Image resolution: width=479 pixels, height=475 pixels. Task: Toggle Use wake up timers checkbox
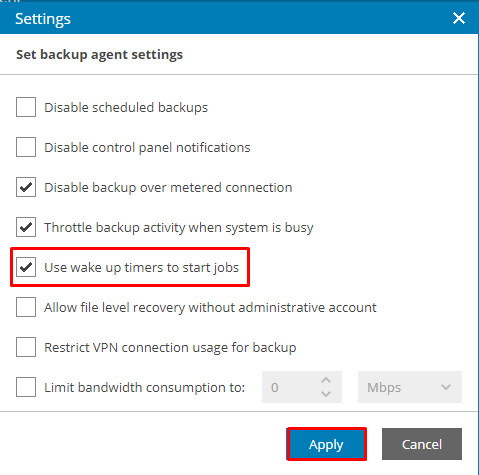[26, 267]
